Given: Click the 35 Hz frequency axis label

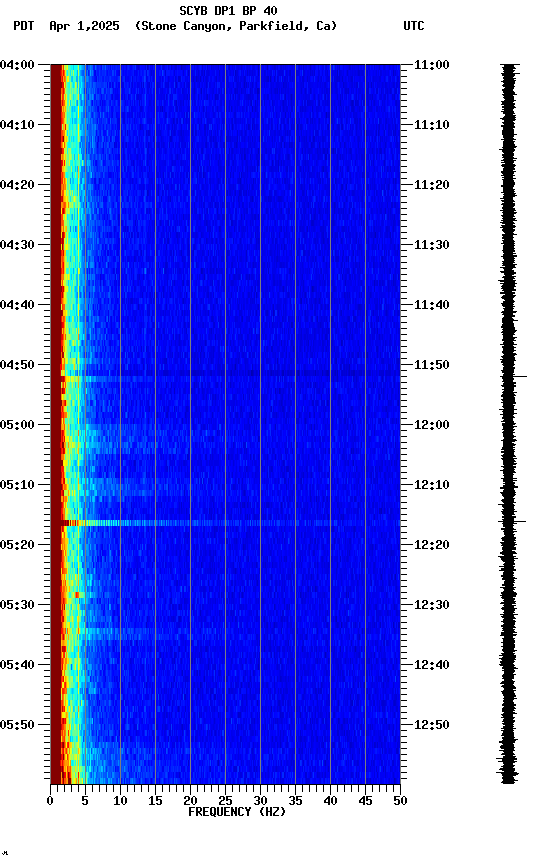Looking at the screenshot, I should pos(295,801).
